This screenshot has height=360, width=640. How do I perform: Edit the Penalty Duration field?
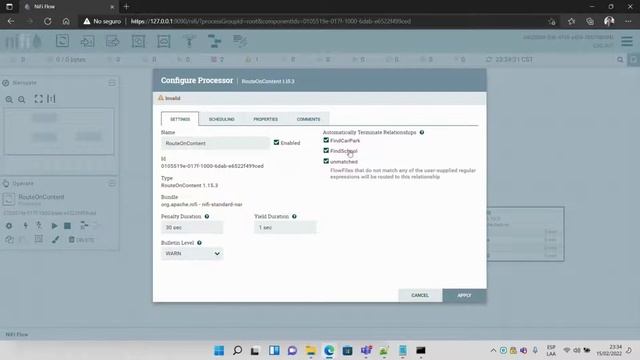(192, 227)
